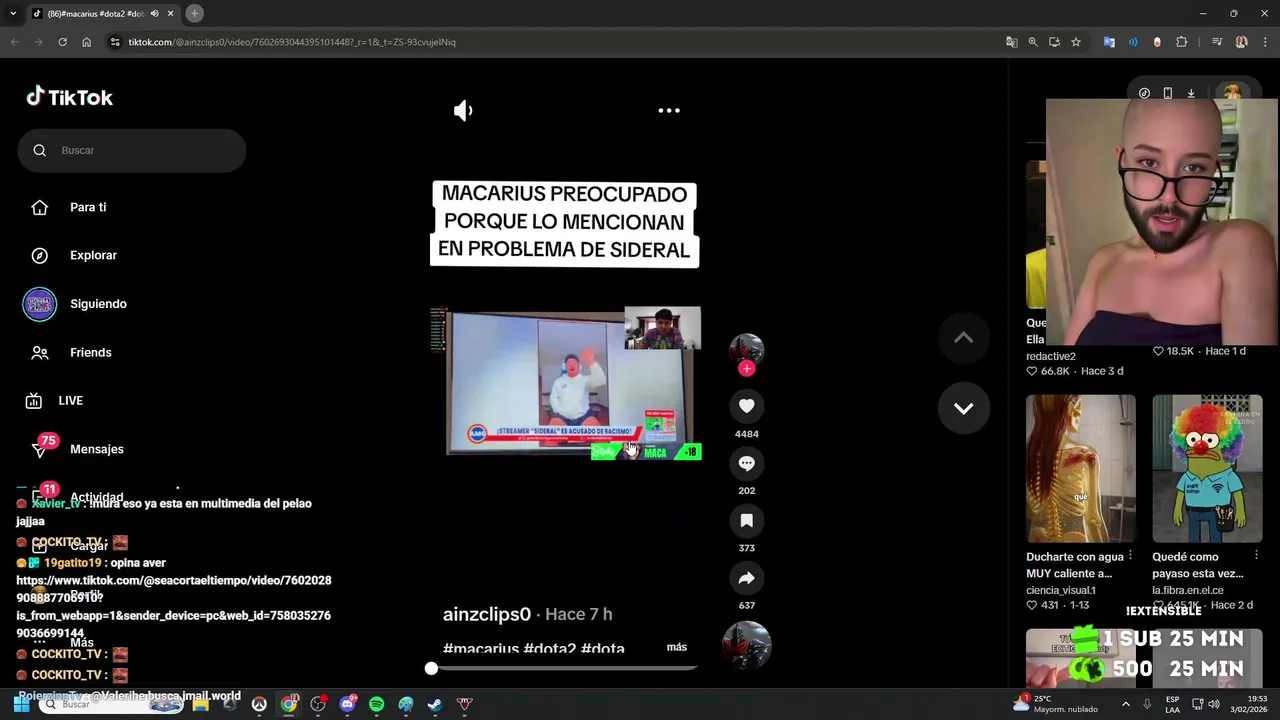Click the TikTok logo

69,97
